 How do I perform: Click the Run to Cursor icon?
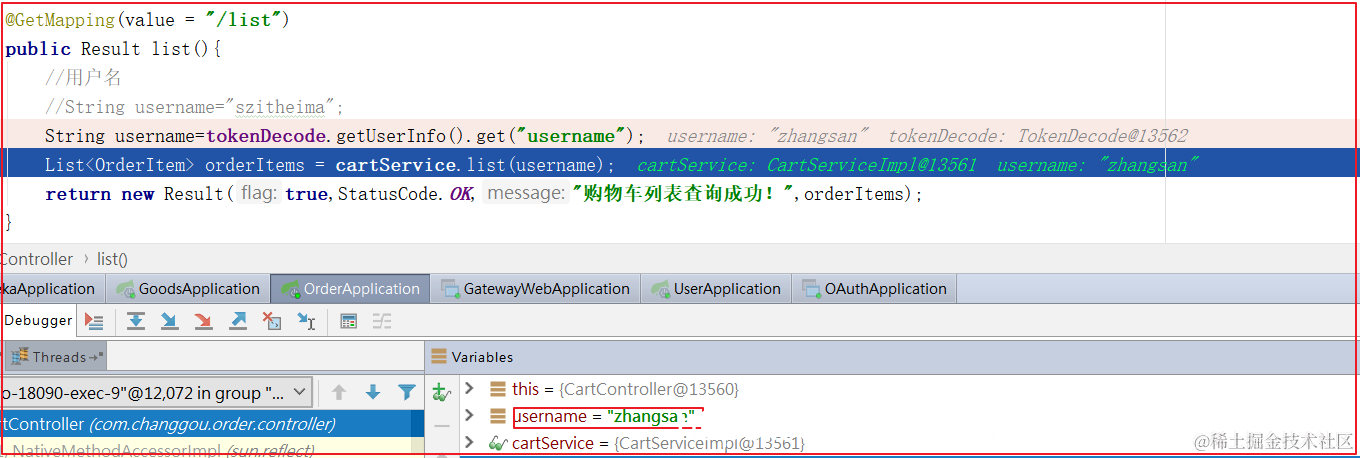[x=306, y=321]
